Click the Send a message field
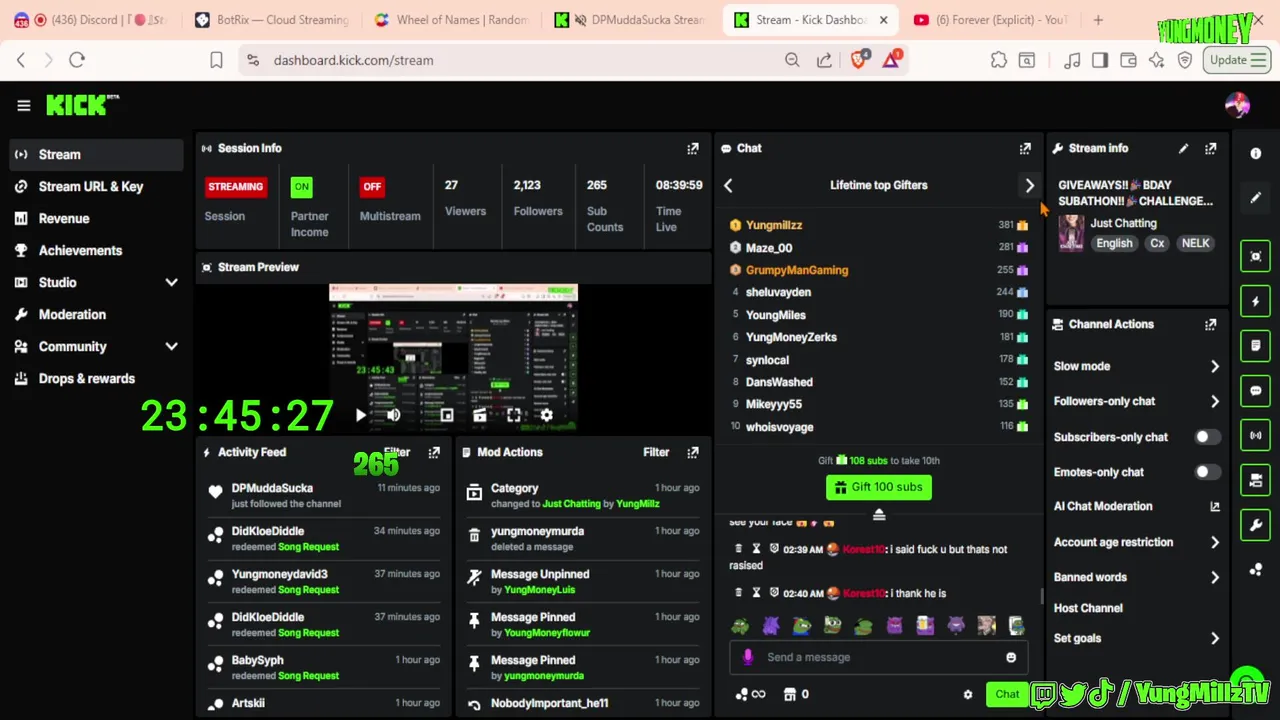 (878, 657)
